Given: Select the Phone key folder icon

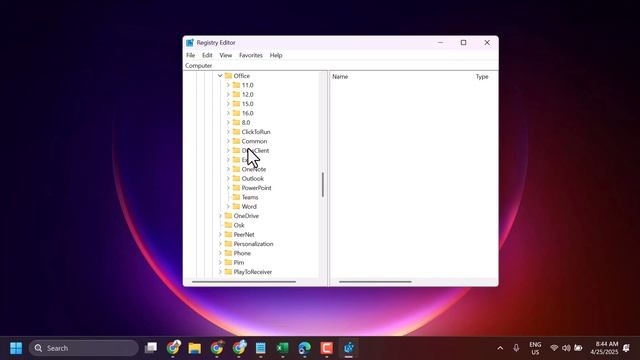Looking at the screenshot, I should coord(228,253).
